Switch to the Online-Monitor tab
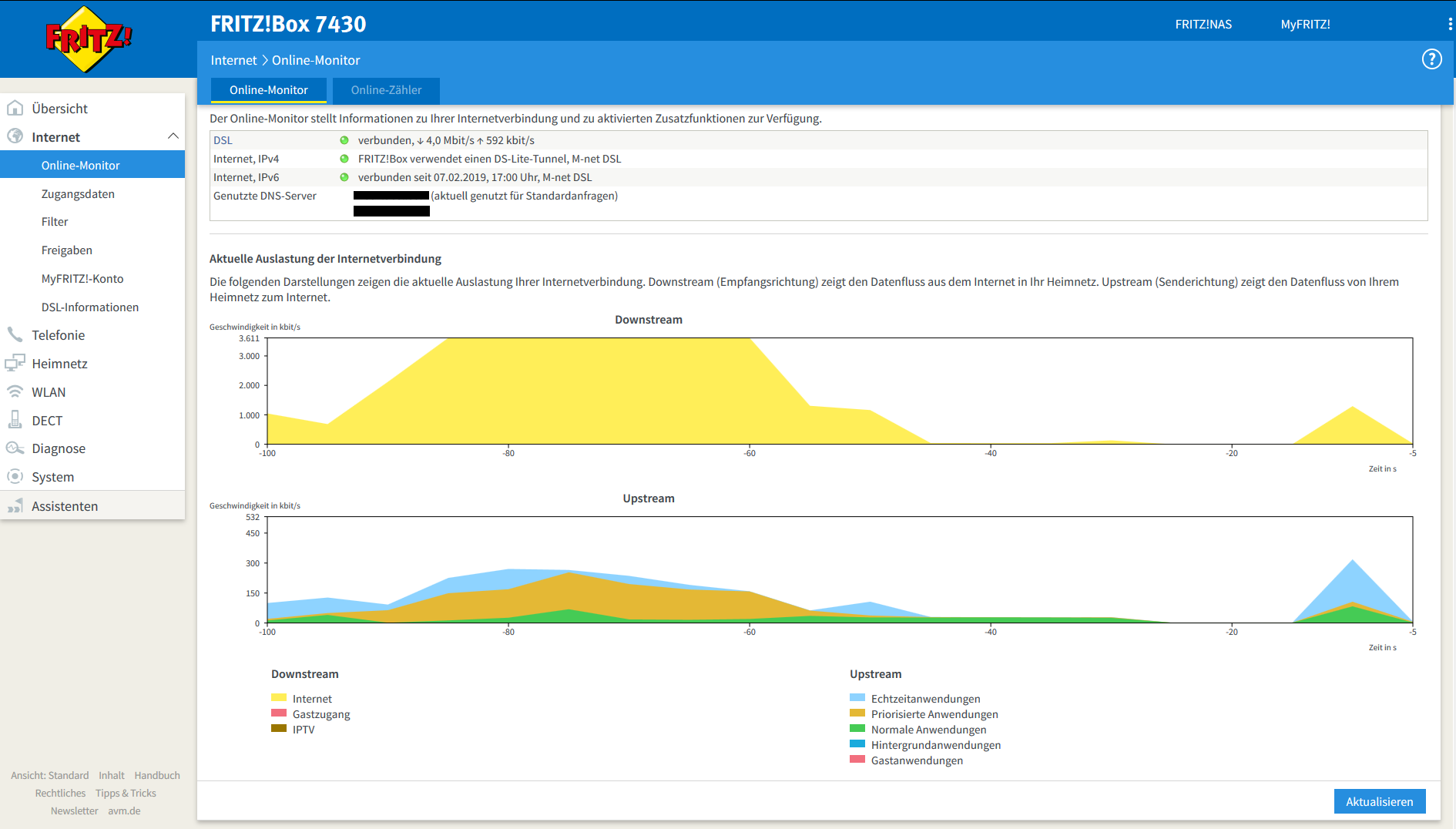1456x829 pixels. tap(269, 90)
